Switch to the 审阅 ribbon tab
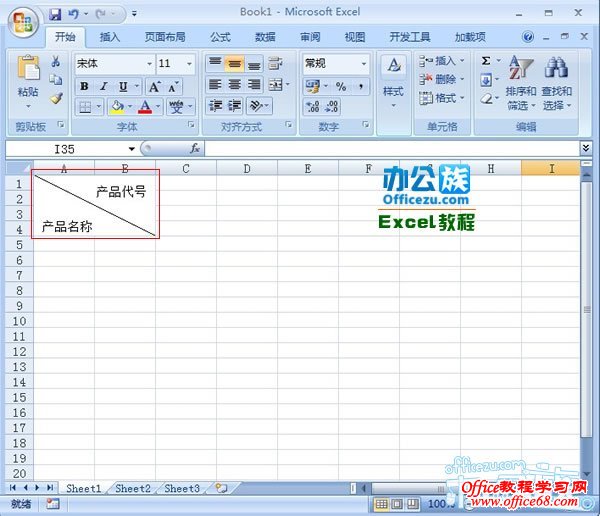This screenshot has width=600, height=516. (310, 37)
